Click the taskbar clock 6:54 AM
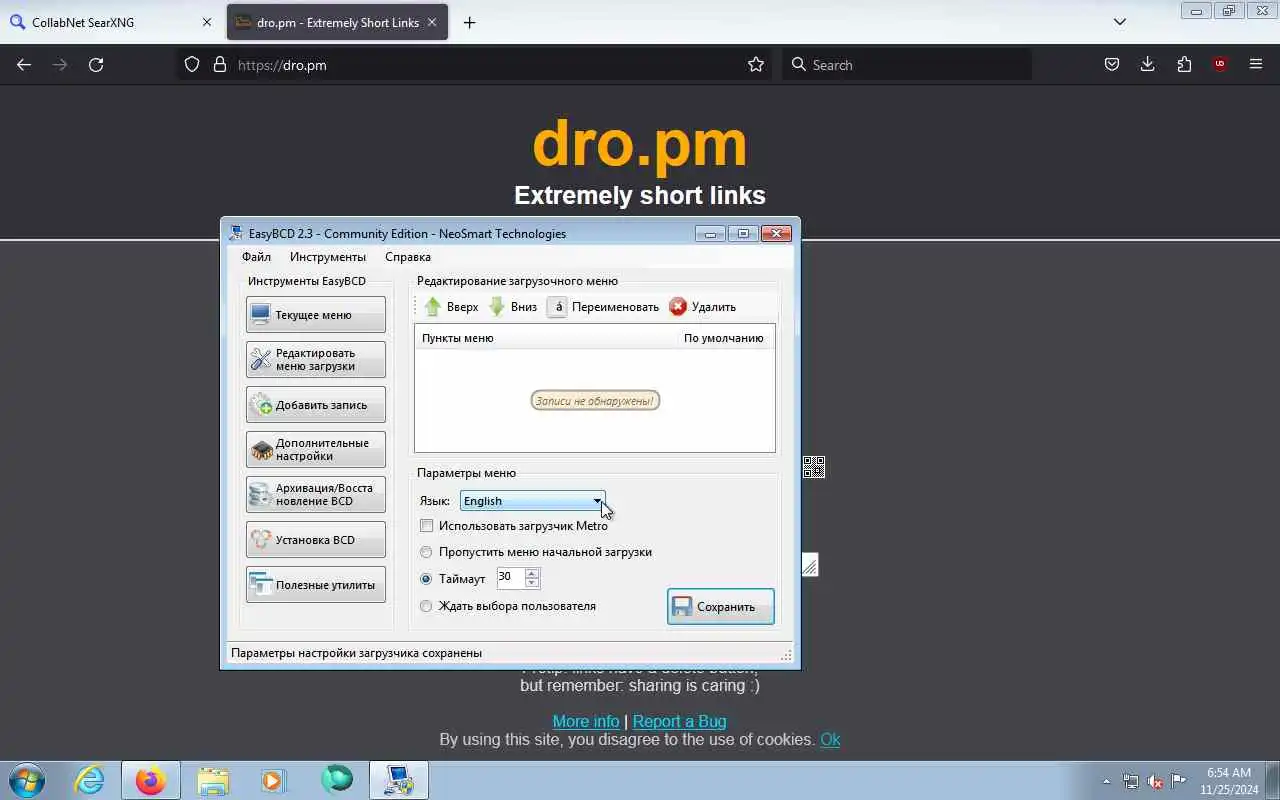The image size is (1280, 800). (1229, 772)
